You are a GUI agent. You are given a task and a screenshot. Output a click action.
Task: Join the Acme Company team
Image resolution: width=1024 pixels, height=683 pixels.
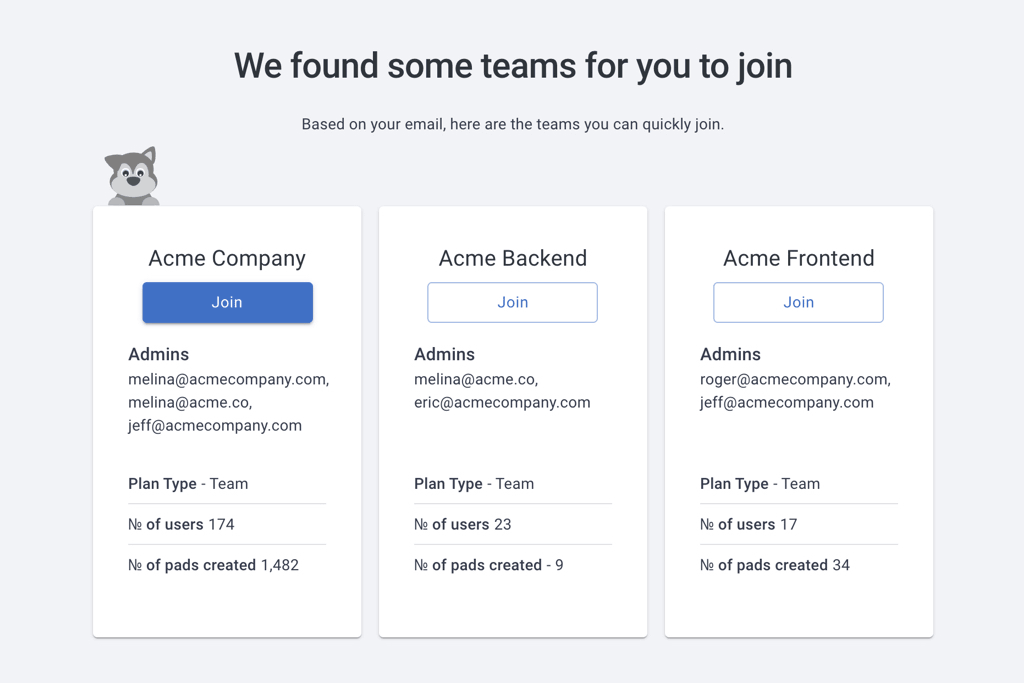(227, 302)
